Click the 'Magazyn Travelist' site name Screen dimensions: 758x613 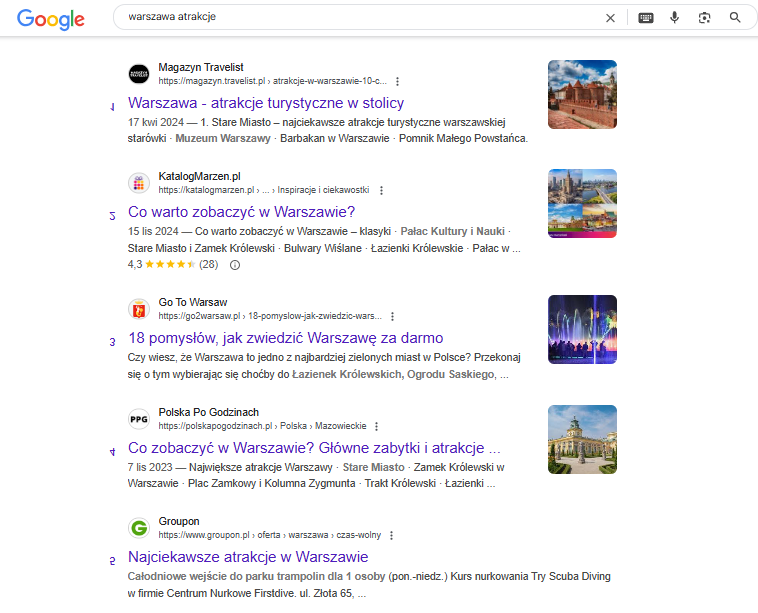click(x=201, y=67)
